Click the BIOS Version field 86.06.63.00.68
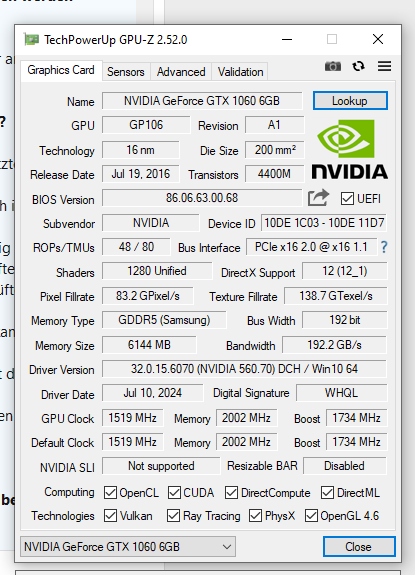 202,198
